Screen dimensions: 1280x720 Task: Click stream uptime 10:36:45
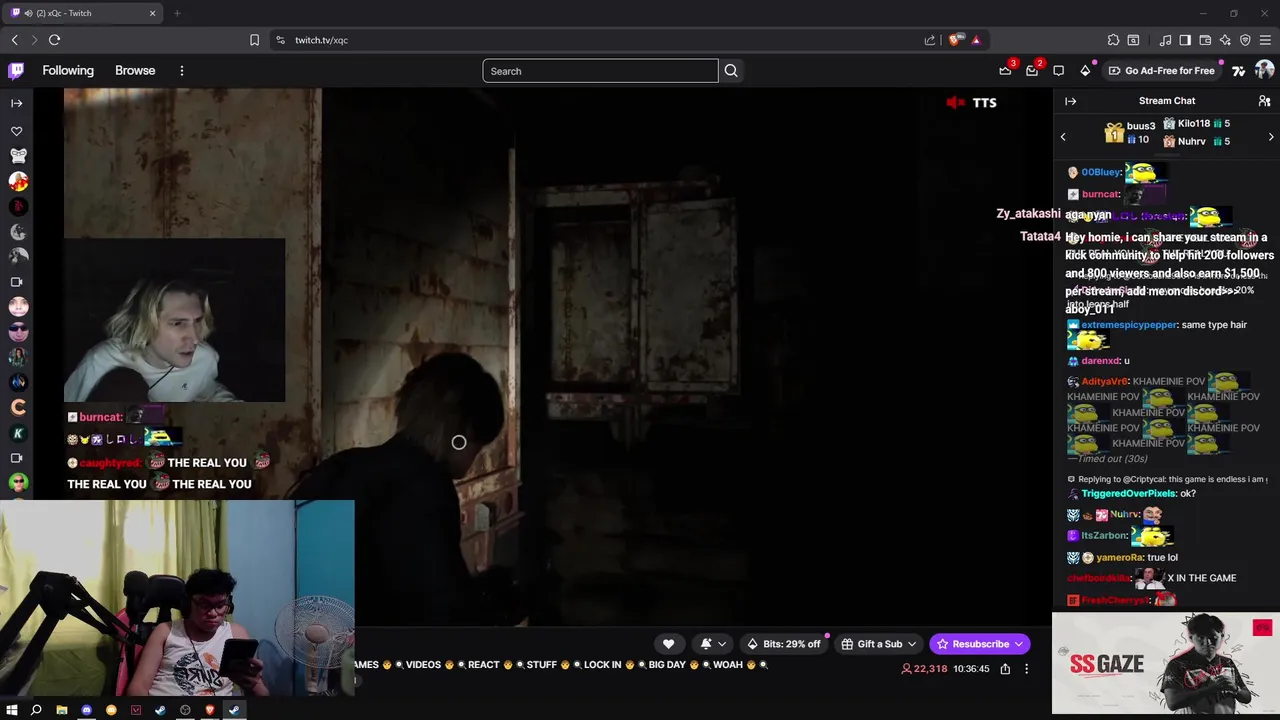[971, 669]
